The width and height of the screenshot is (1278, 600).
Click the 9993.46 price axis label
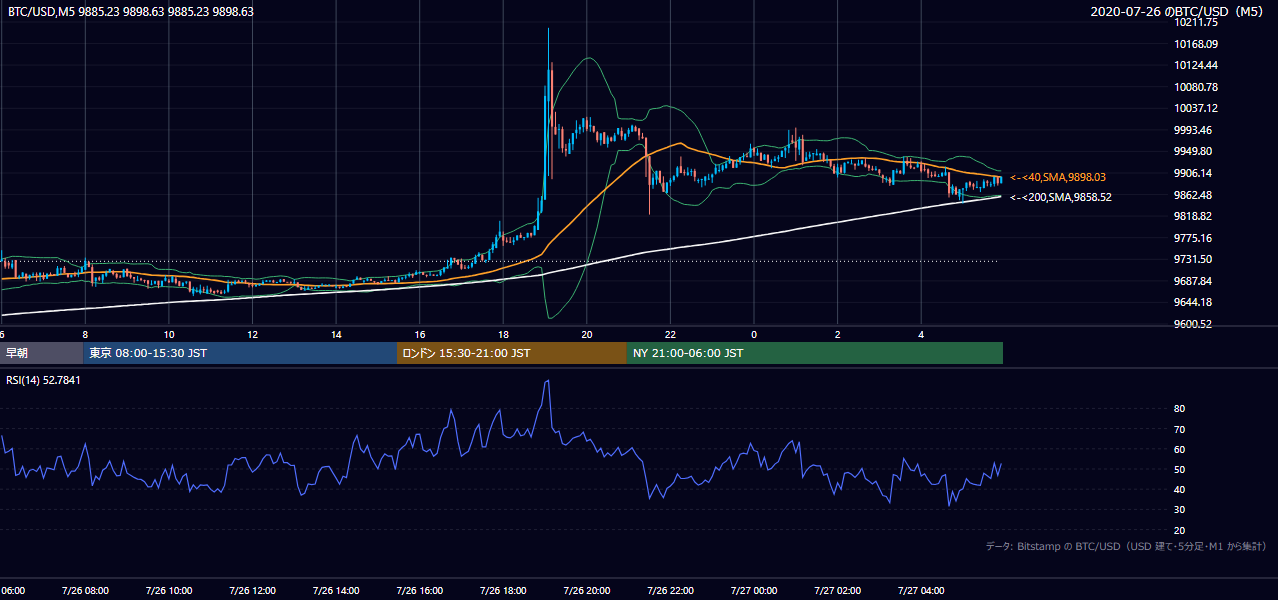(x=1193, y=130)
